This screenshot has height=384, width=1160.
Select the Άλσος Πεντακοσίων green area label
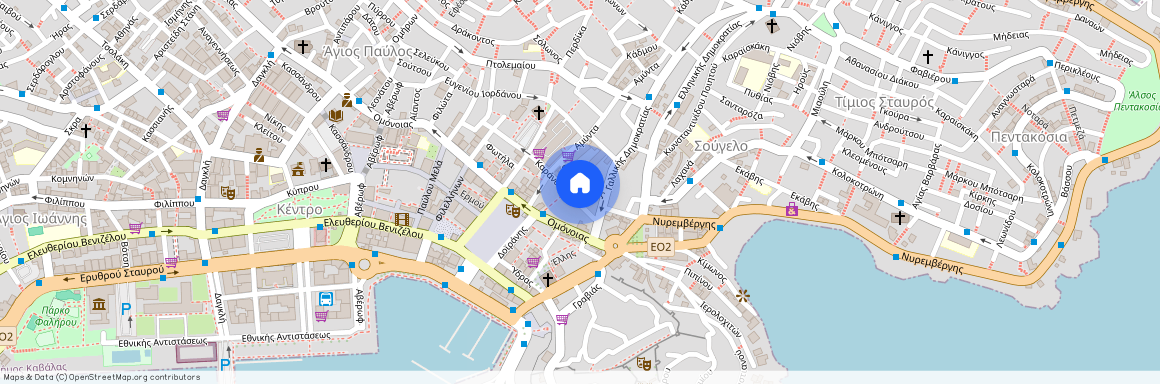click(x=1138, y=101)
